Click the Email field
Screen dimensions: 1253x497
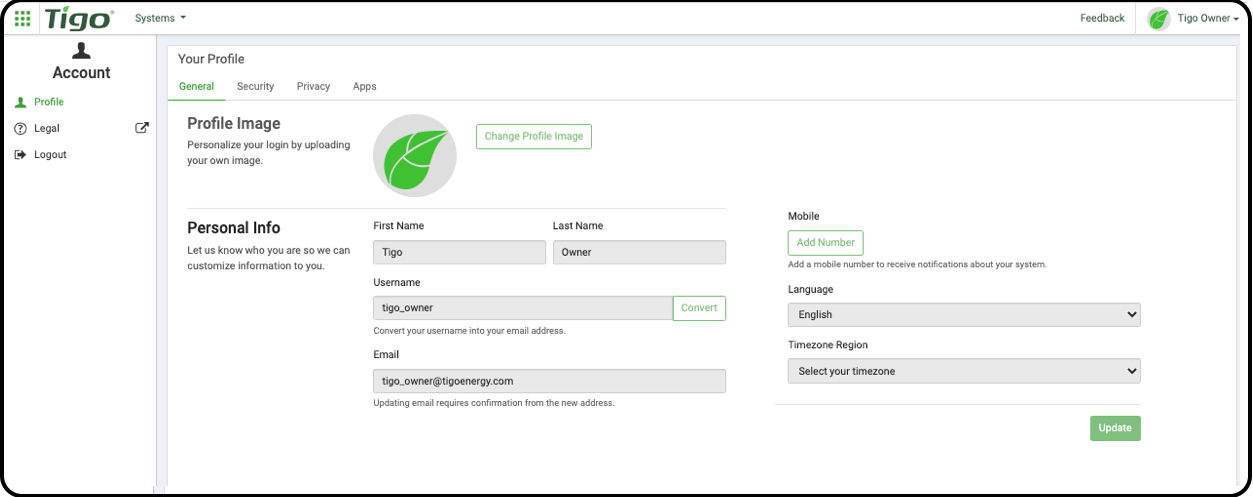coord(549,381)
